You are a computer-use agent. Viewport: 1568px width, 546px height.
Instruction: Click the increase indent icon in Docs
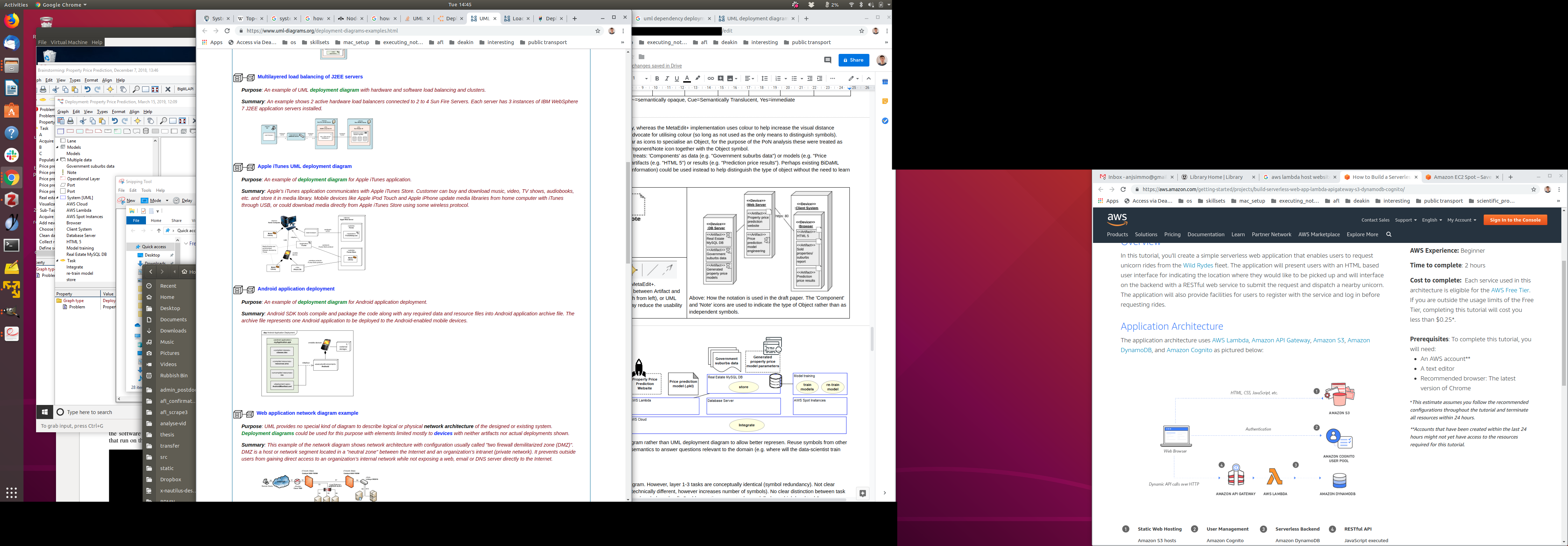tap(819, 78)
